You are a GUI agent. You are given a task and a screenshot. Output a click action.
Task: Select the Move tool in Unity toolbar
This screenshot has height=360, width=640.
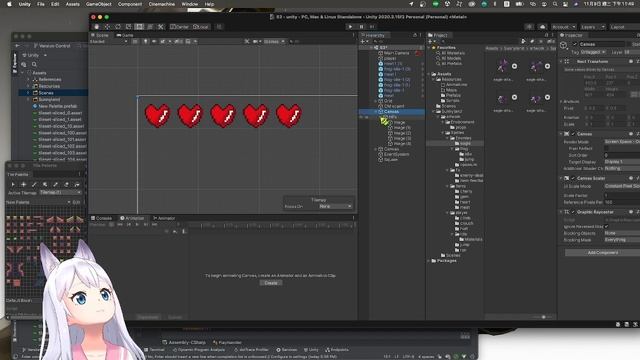click(107, 27)
